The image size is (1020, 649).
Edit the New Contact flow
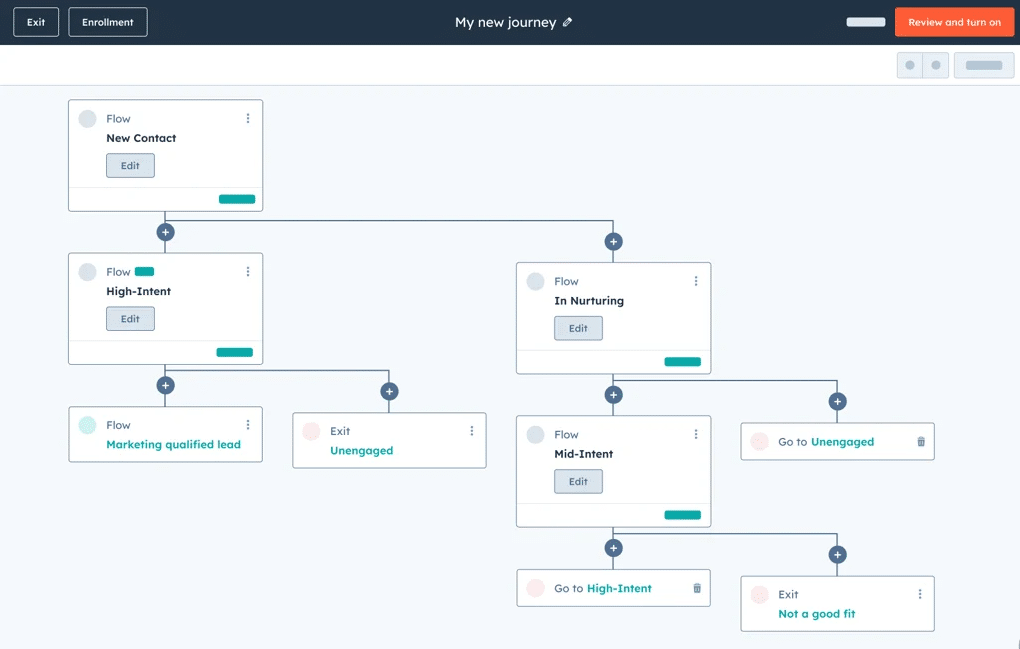(130, 165)
